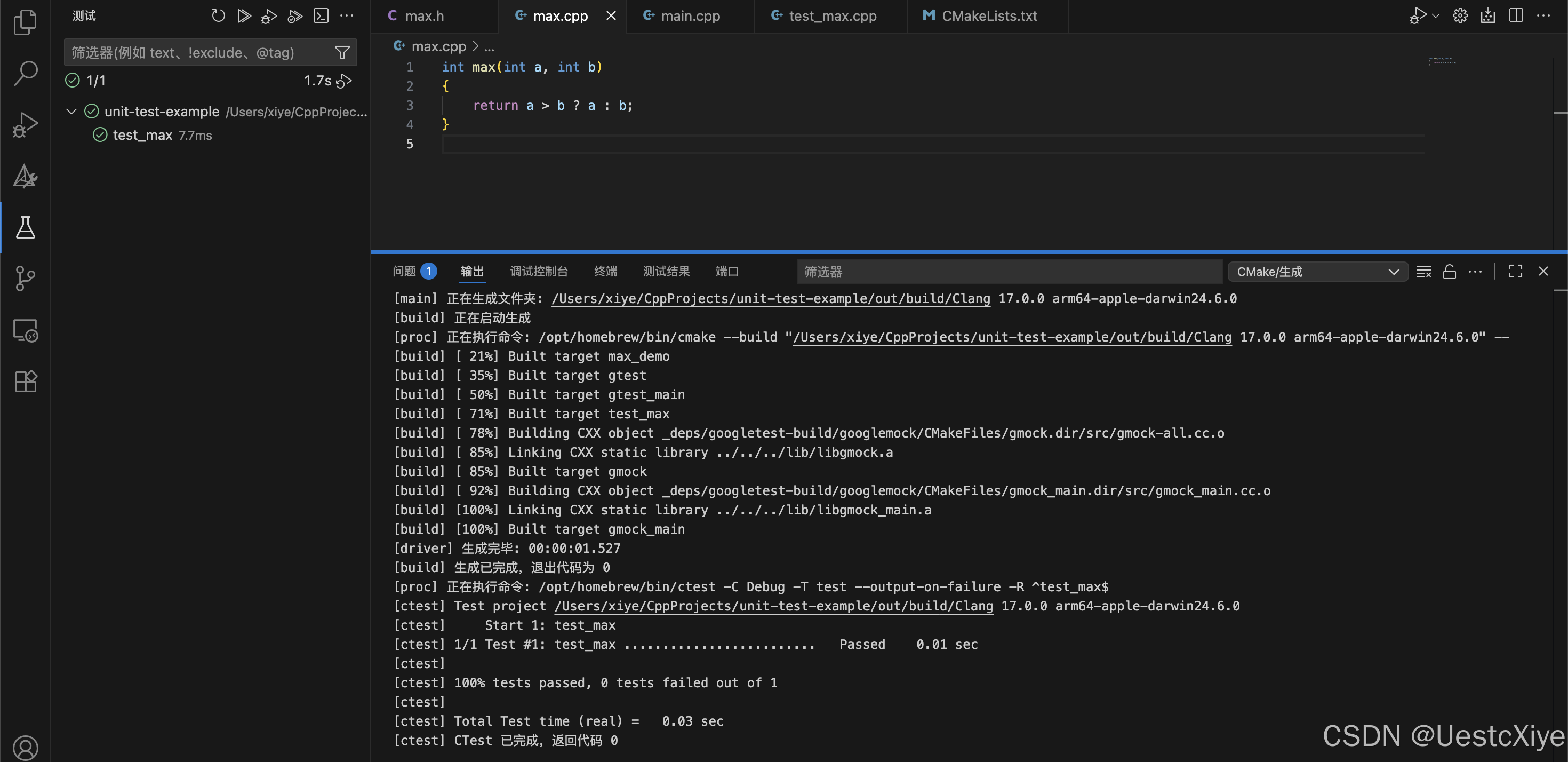The height and width of the screenshot is (762, 1568).
Task: Open the Extensions view icon
Action: point(25,382)
